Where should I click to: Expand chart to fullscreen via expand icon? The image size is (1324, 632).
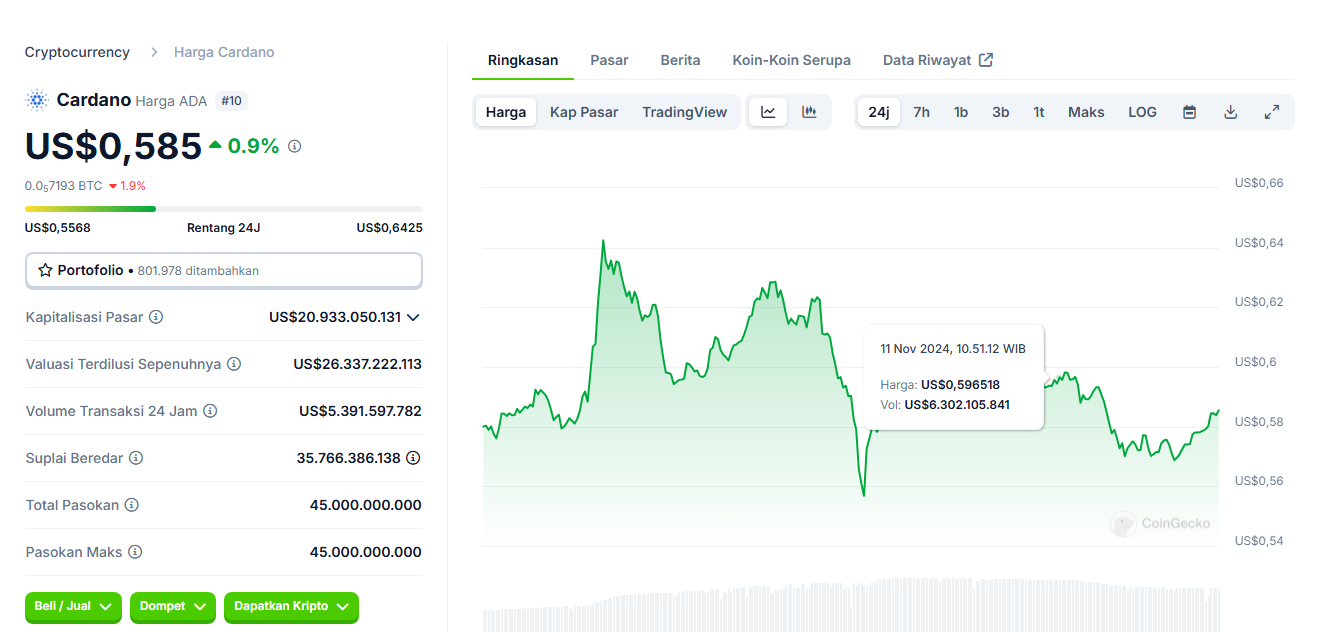pyautogui.click(x=1272, y=112)
